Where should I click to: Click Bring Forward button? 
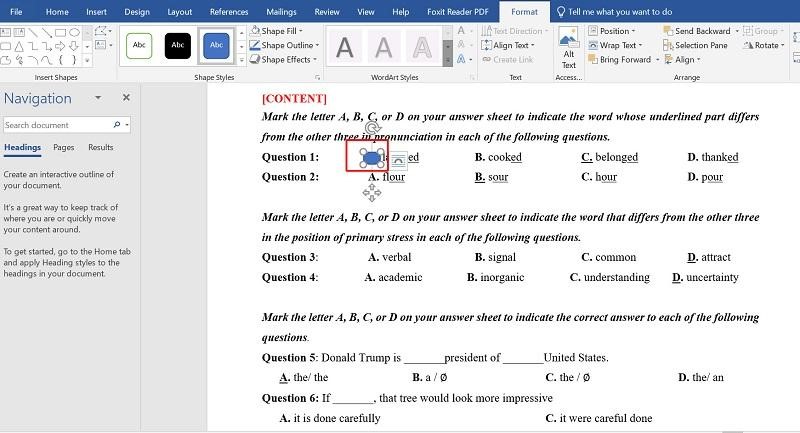(619, 59)
